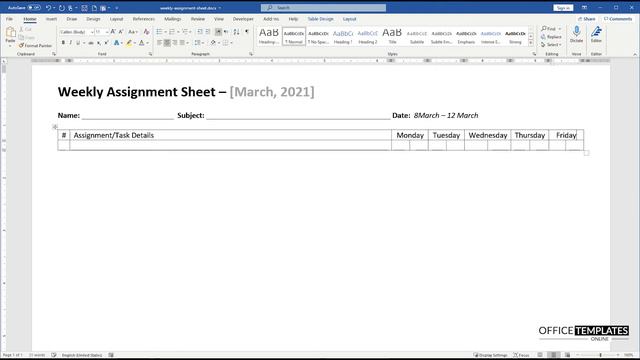Adjust the zoom slider in status bar
640x360 pixels.
(x=600, y=355)
